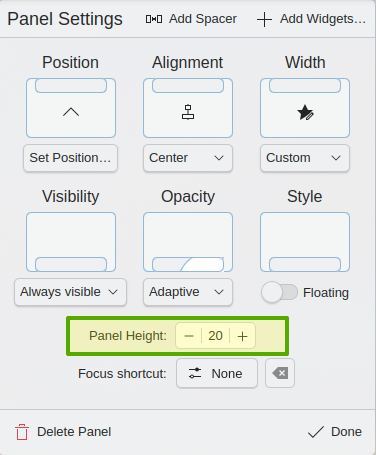Click the None focus shortcut button
Viewport: 376px width, 455px height.
(x=217, y=373)
